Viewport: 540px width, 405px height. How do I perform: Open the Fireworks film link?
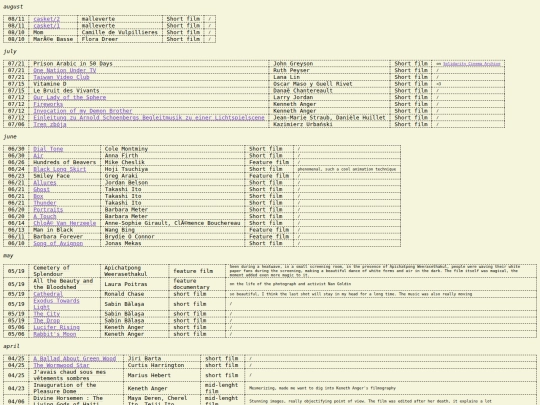(48, 104)
